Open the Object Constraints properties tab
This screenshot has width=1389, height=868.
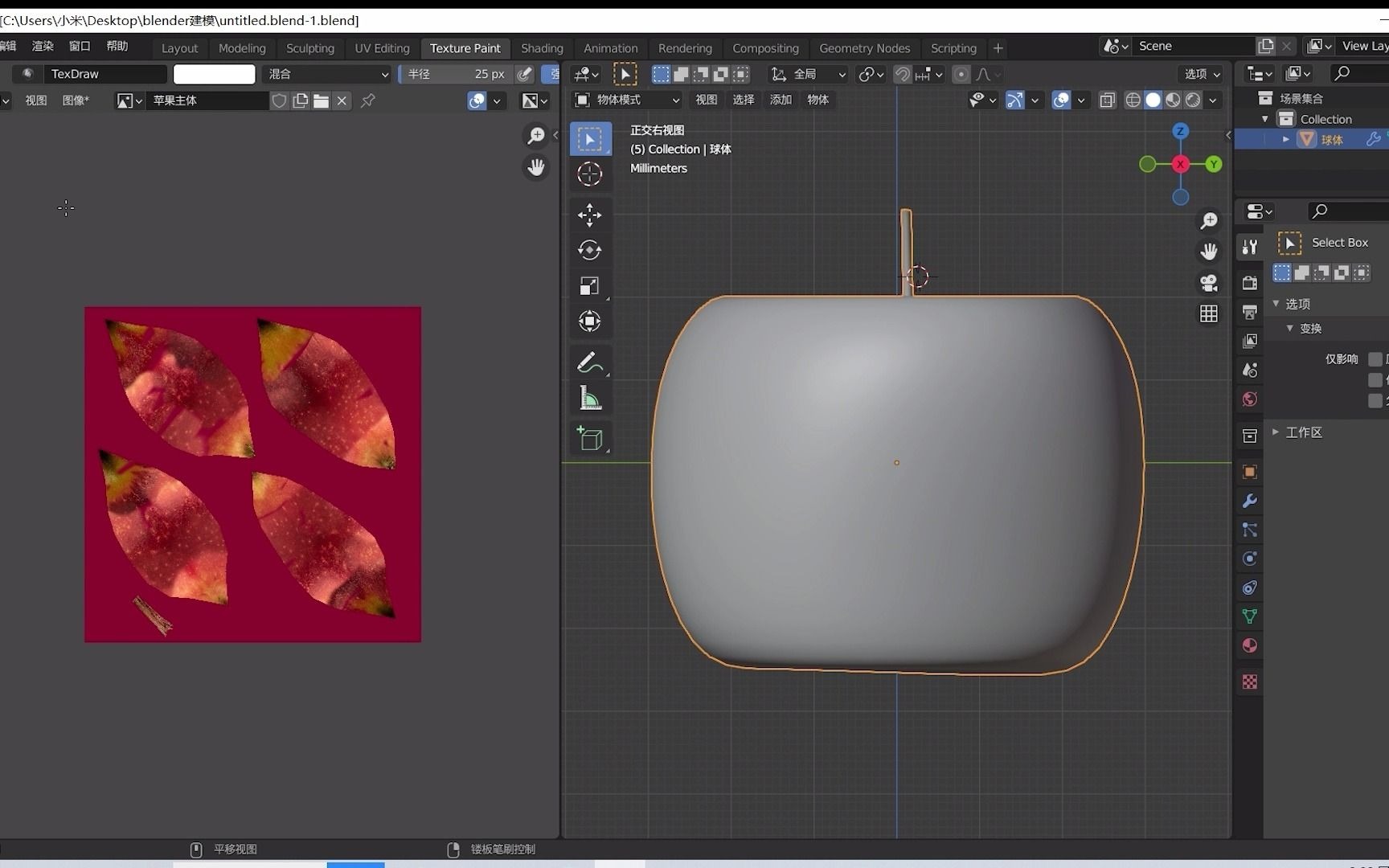coord(1250,588)
